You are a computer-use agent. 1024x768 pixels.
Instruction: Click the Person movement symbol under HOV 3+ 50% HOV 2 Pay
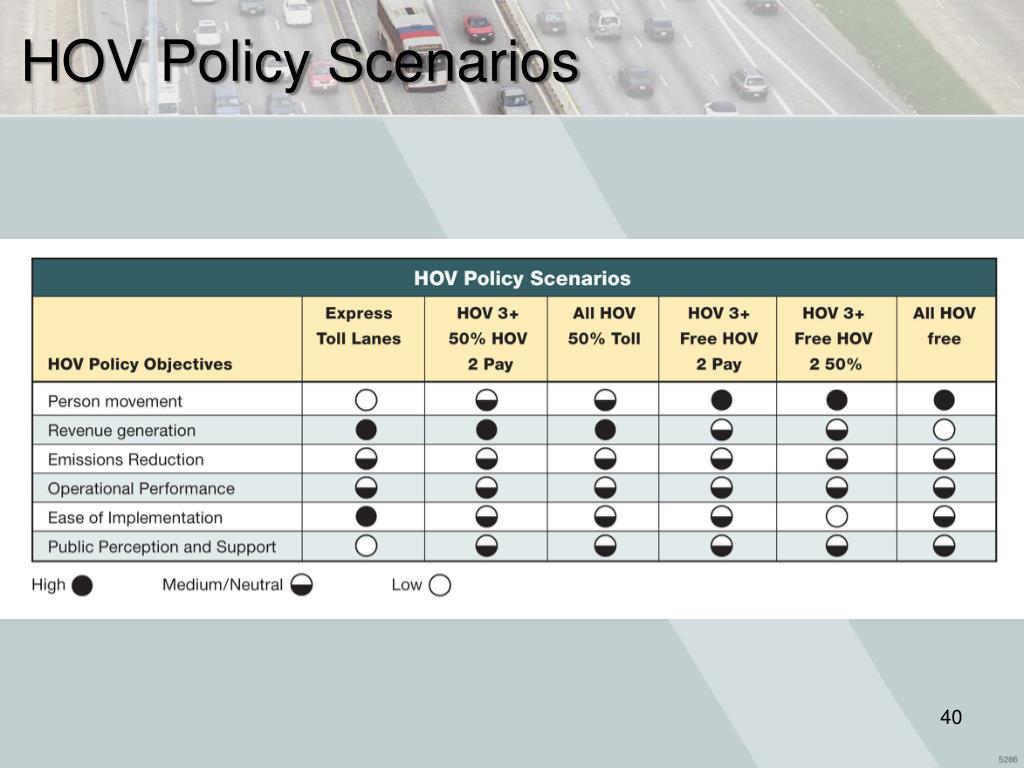click(487, 400)
